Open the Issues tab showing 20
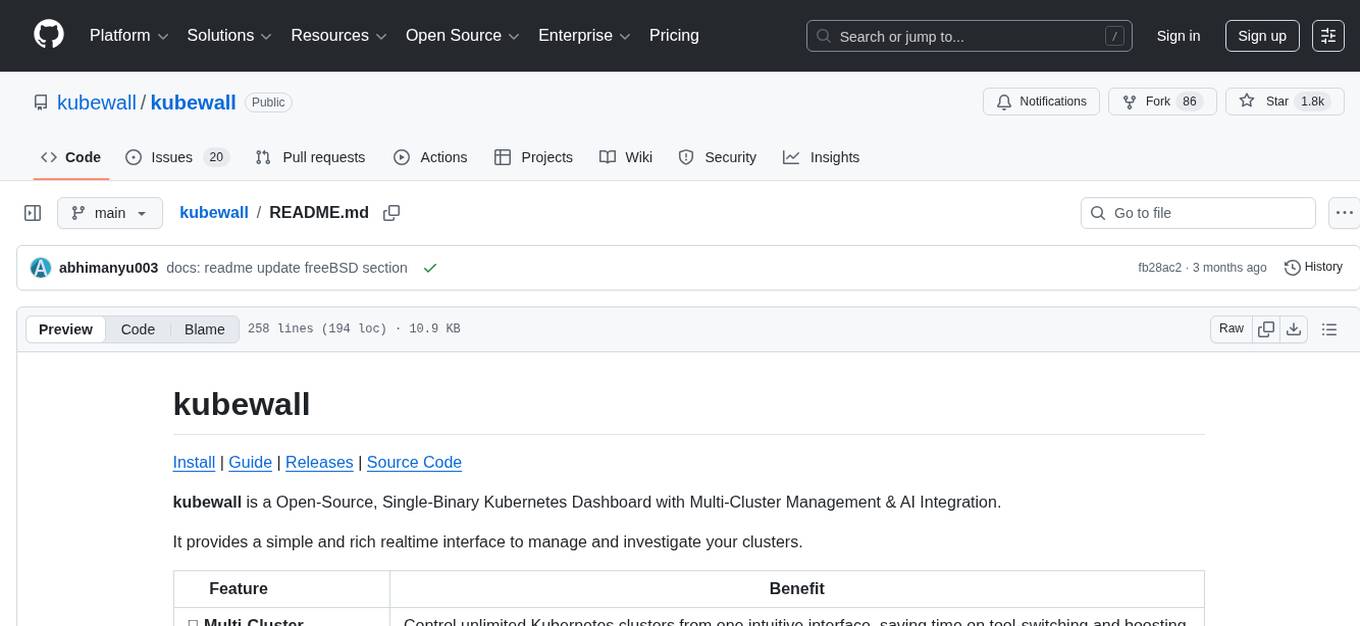 pyautogui.click(x=177, y=157)
